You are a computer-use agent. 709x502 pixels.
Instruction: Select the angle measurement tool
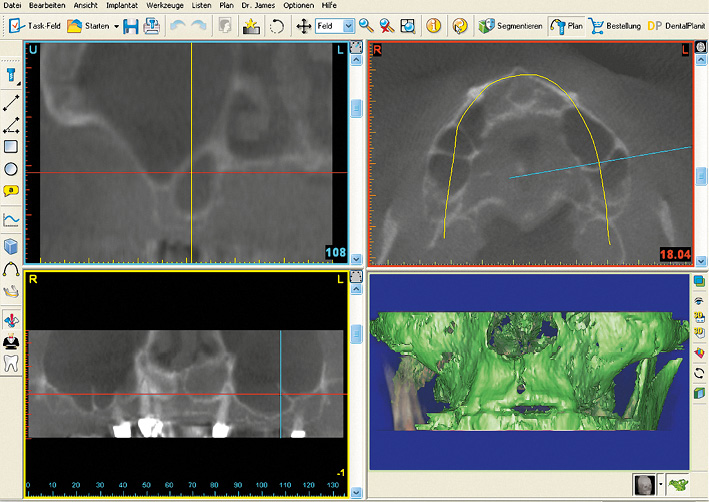[x=11, y=125]
